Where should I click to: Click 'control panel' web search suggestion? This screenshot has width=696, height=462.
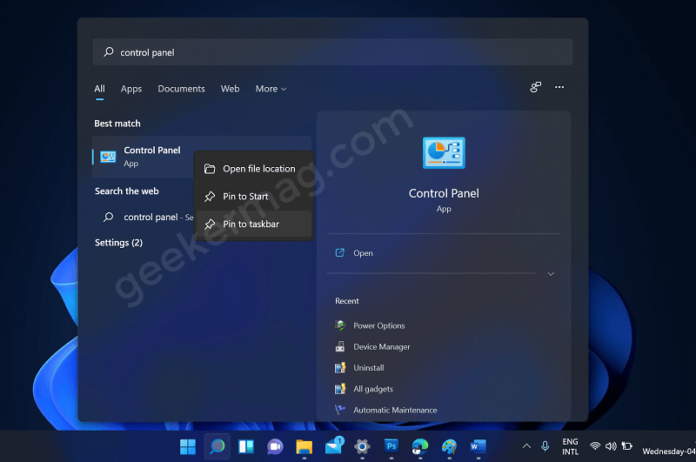tap(148, 217)
